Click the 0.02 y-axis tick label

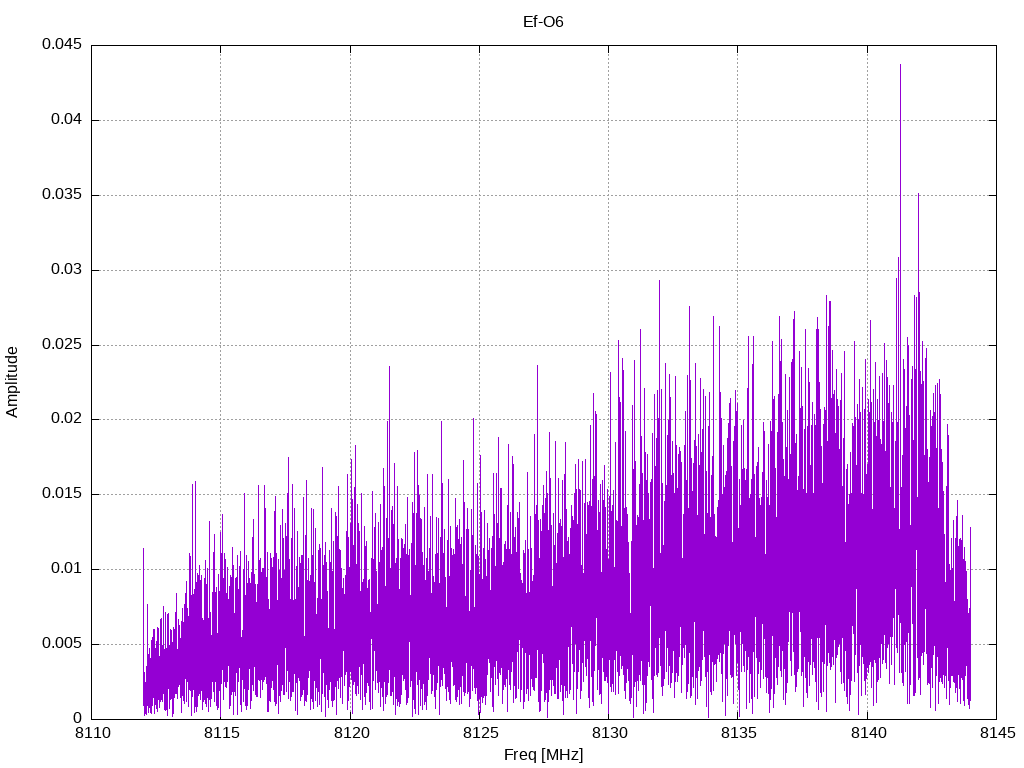point(67,418)
